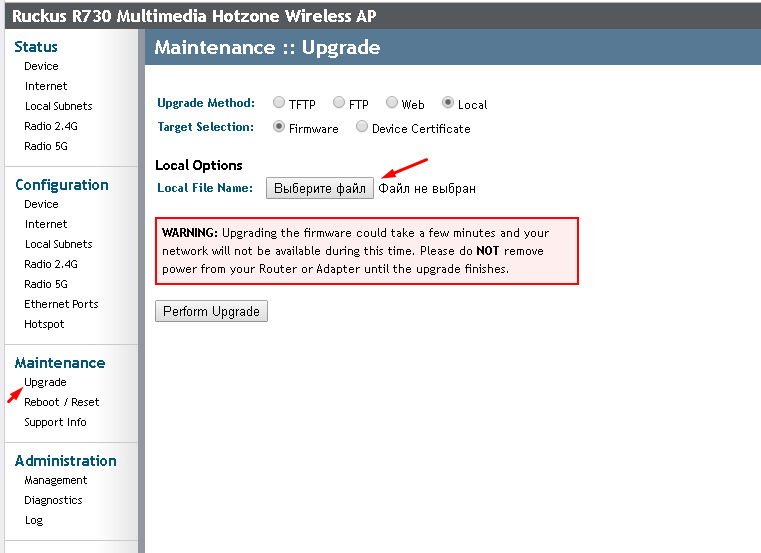Open Local Subnets under Status section
The width and height of the screenshot is (761, 553).
tap(59, 106)
